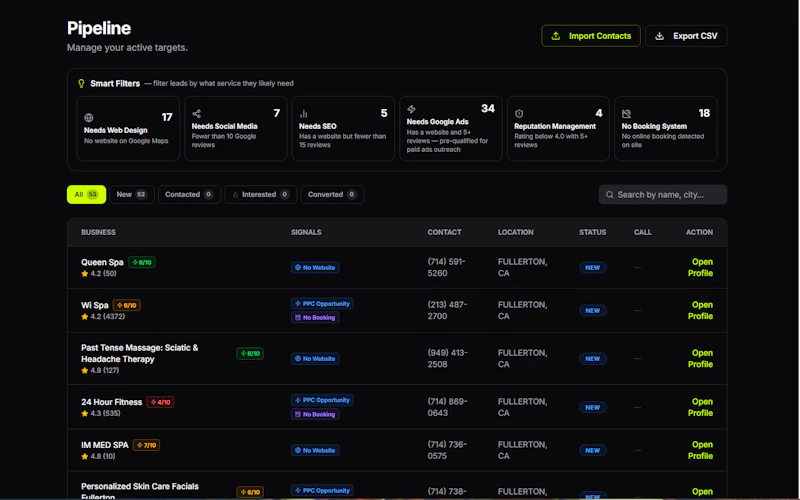Click the upload icon in Import Contacts
The width and height of the screenshot is (800, 500).
556,36
